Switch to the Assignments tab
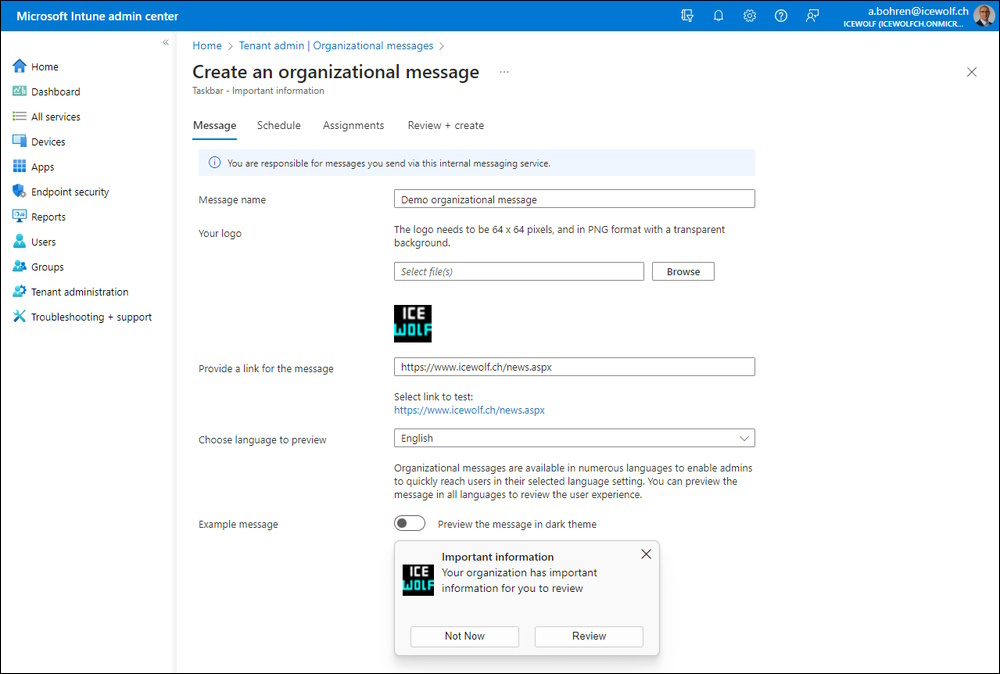 353,126
